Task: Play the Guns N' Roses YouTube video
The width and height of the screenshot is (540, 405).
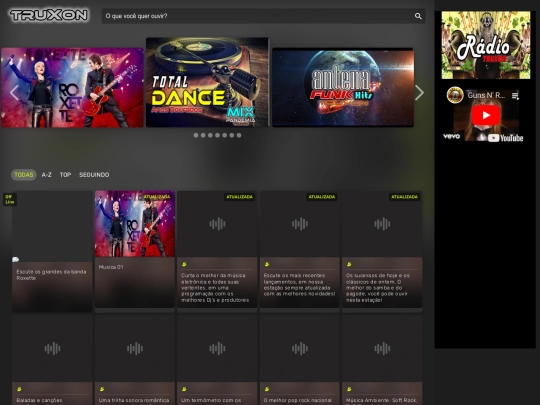Action: 486,115
